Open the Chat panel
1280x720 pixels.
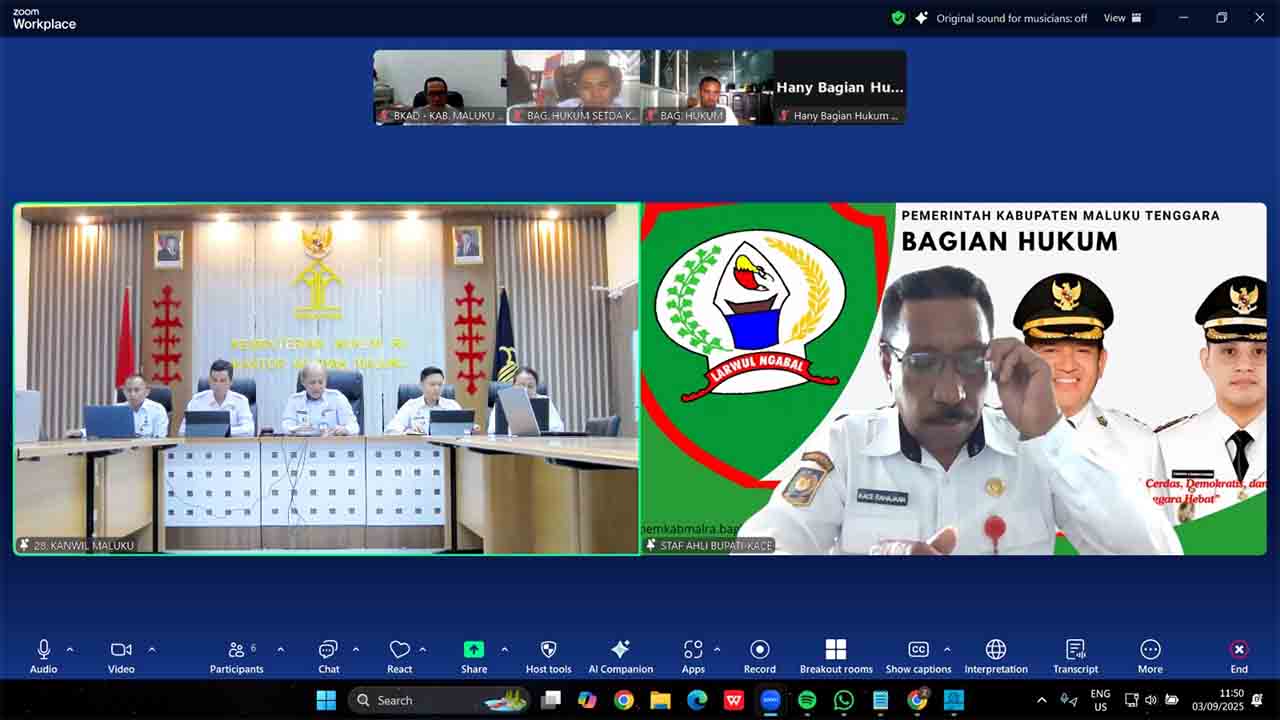coord(328,655)
